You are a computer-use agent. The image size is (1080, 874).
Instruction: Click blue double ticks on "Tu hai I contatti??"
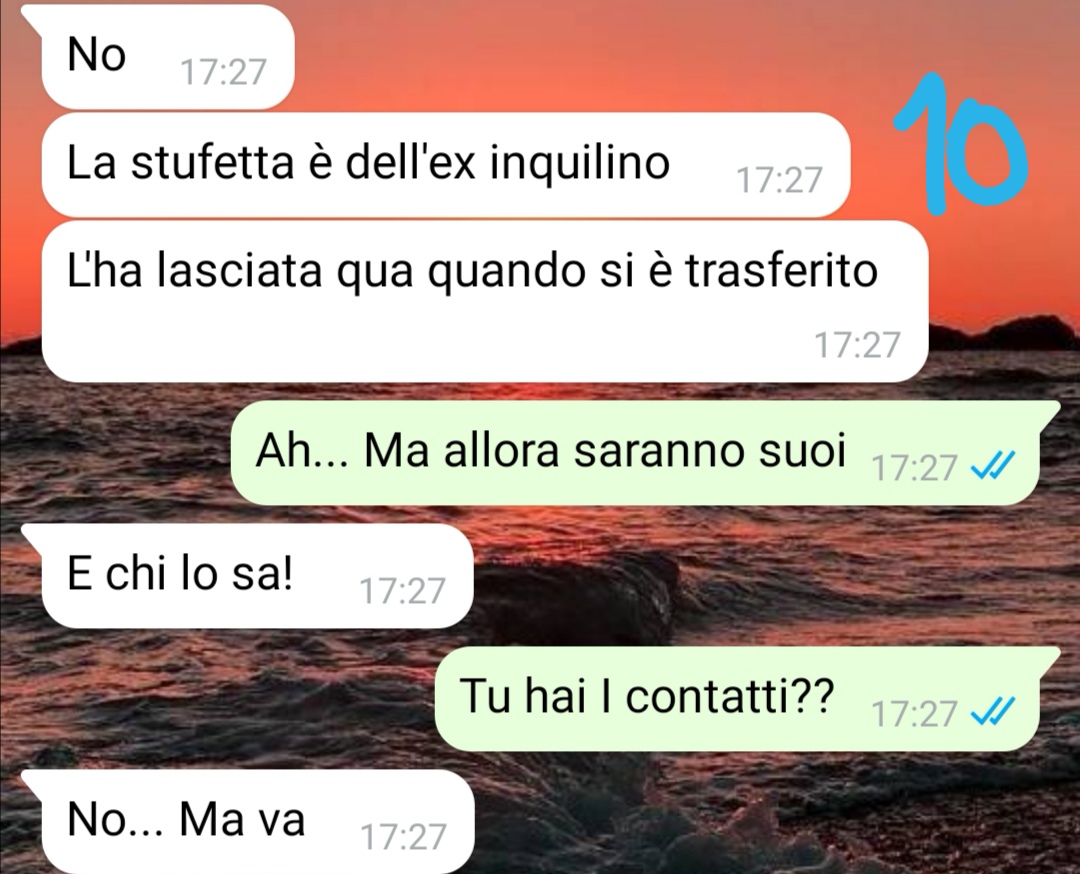click(x=992, y=714)
